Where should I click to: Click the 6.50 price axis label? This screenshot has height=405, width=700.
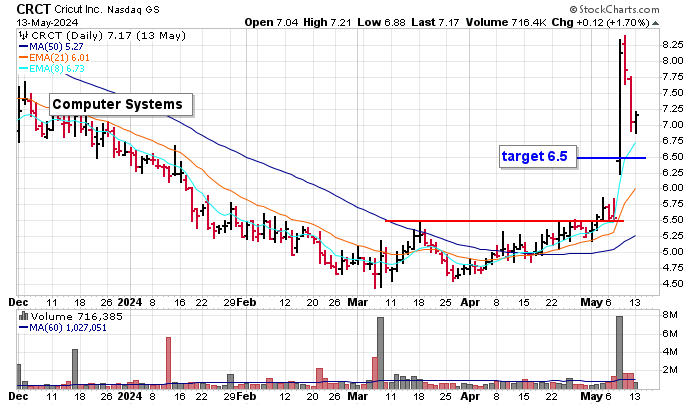(x=672, y=156)
